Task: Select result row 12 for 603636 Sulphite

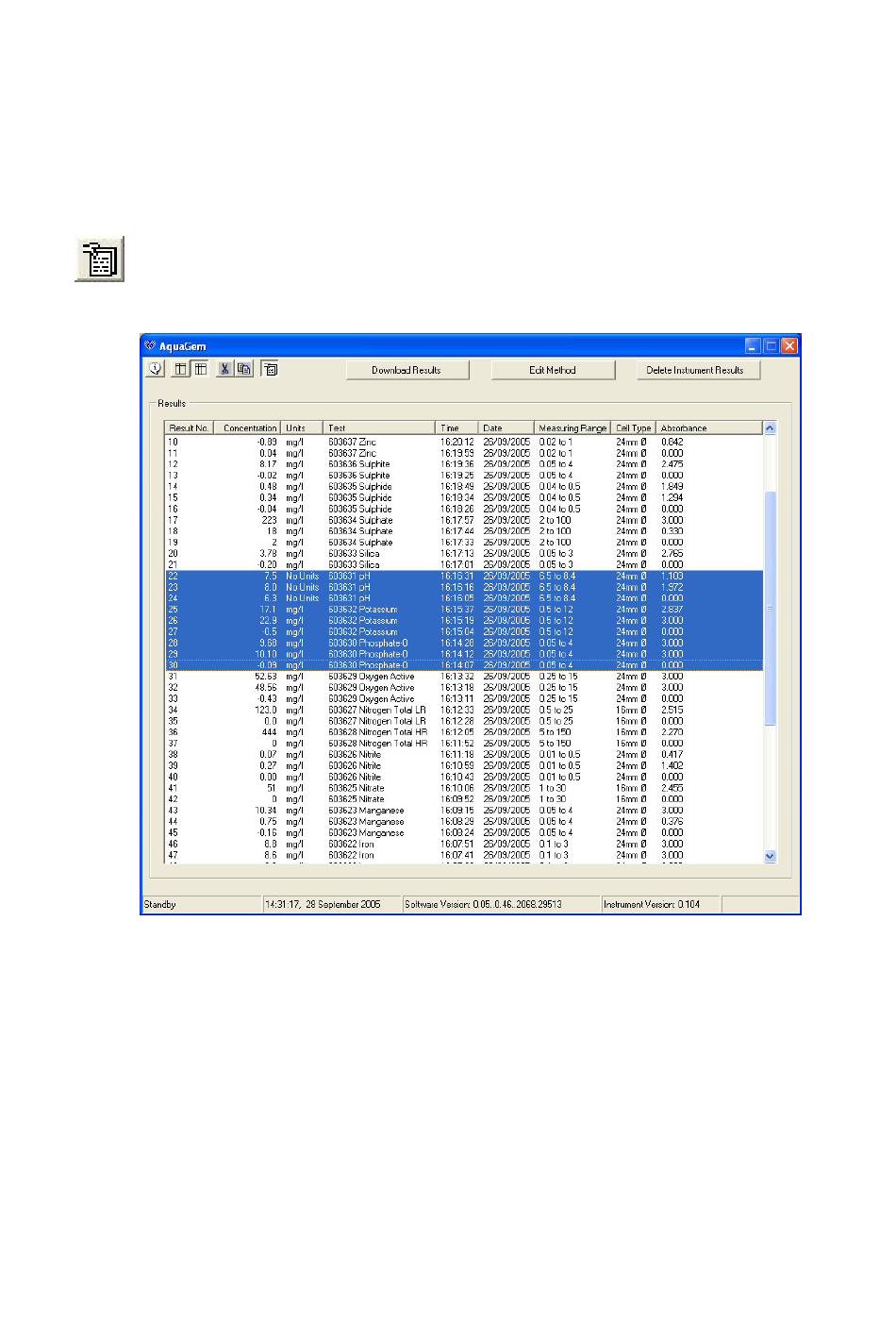Action: pos(463,464)
